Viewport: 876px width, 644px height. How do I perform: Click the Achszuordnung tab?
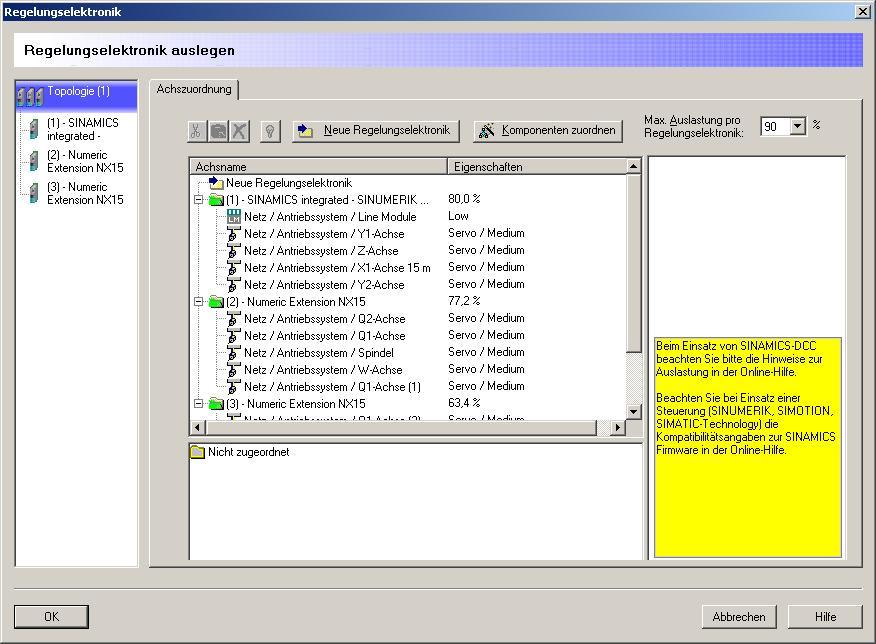click(194, 89)
